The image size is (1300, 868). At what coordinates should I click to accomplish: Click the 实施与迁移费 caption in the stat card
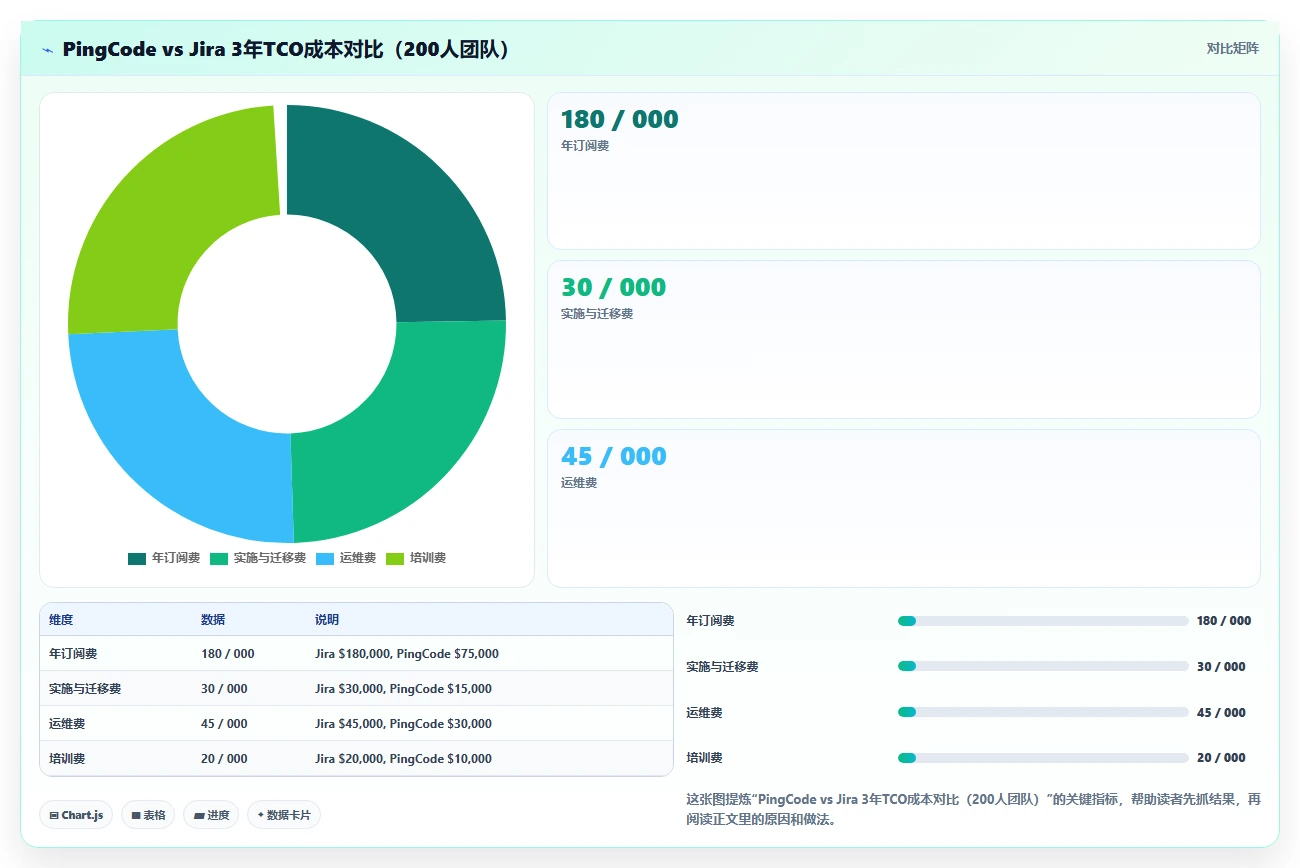597,314
